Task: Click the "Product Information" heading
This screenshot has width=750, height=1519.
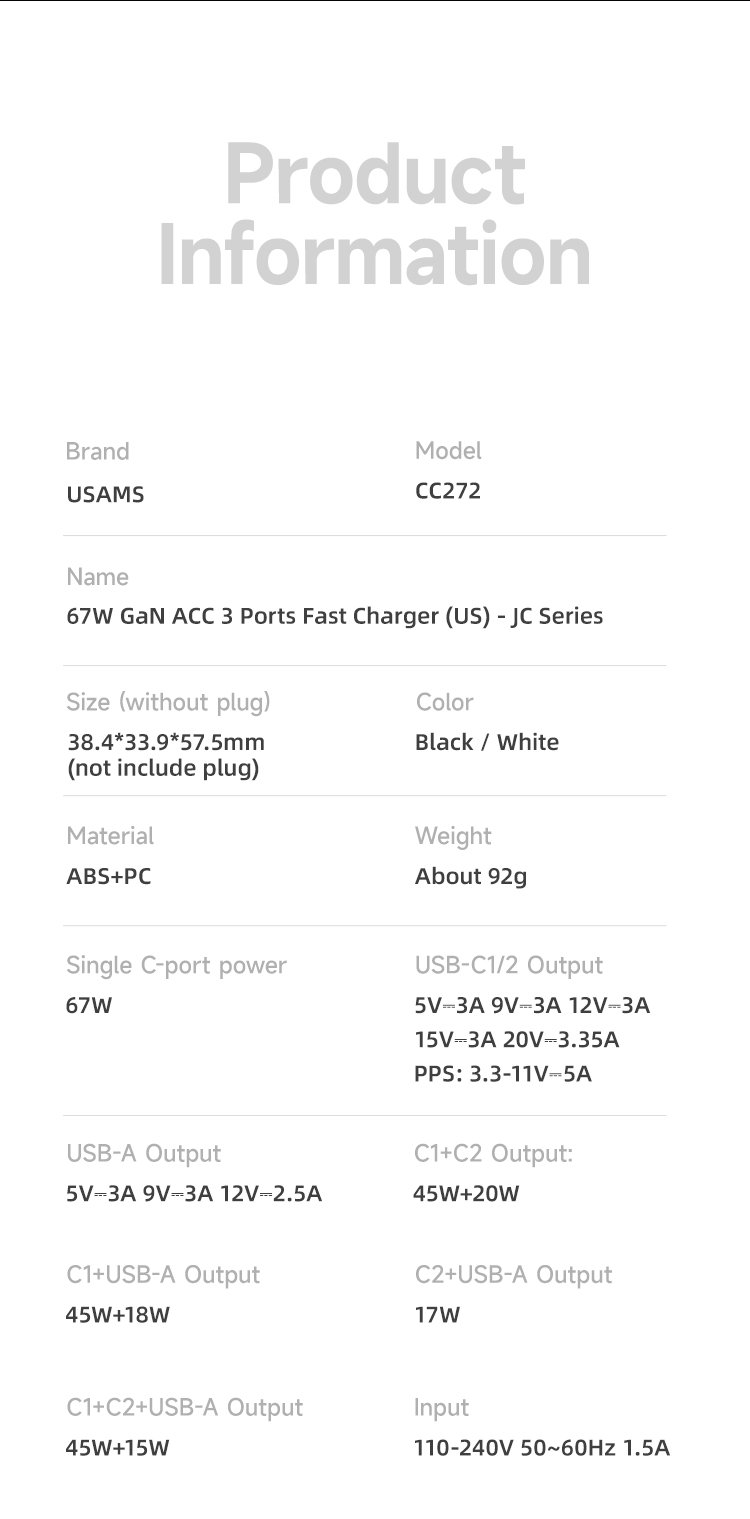Action: [374, 214]
